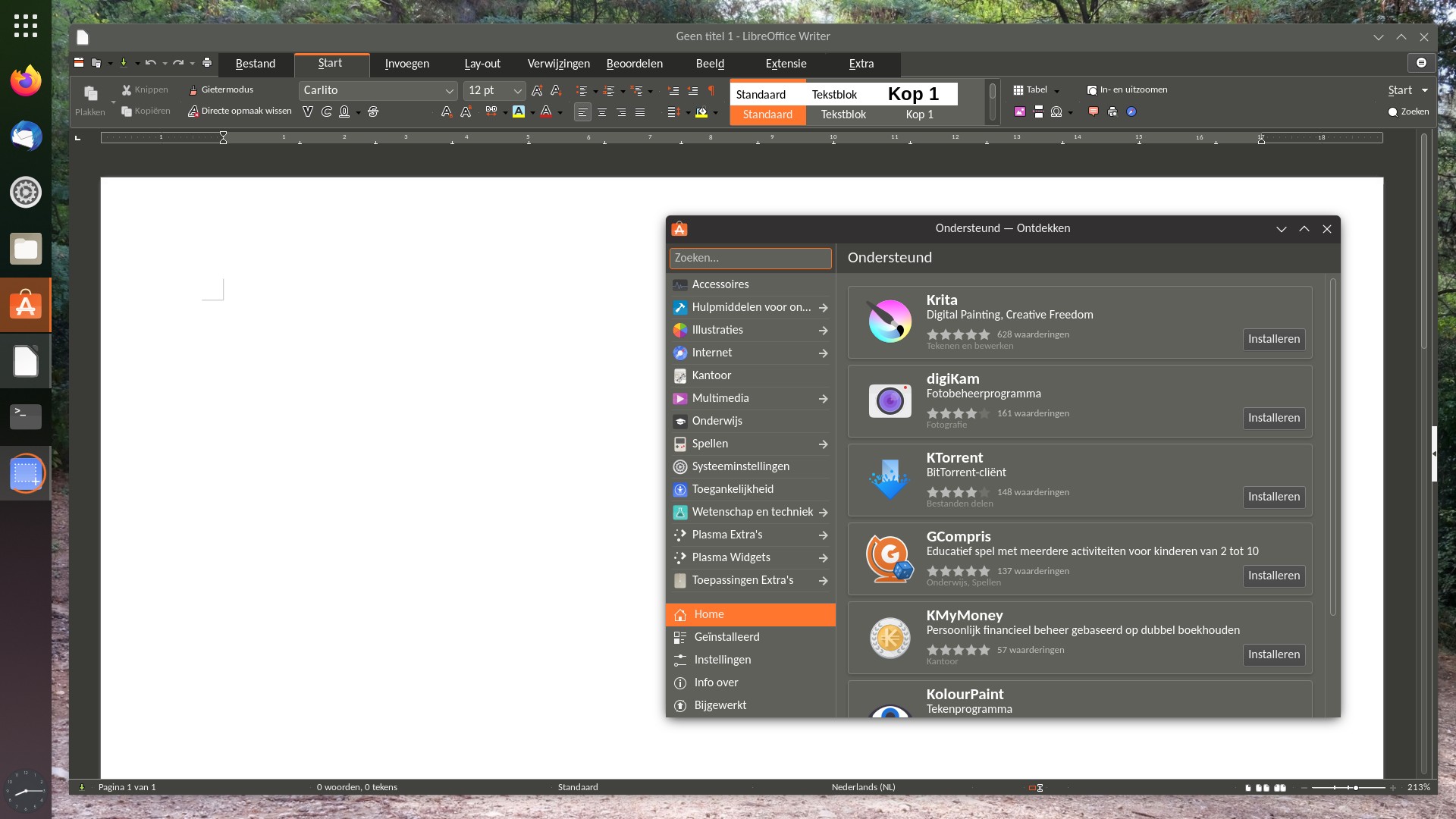Toggle formatting marks pilcrow icon
1456x819 pixels.
[x=711, y=90]
